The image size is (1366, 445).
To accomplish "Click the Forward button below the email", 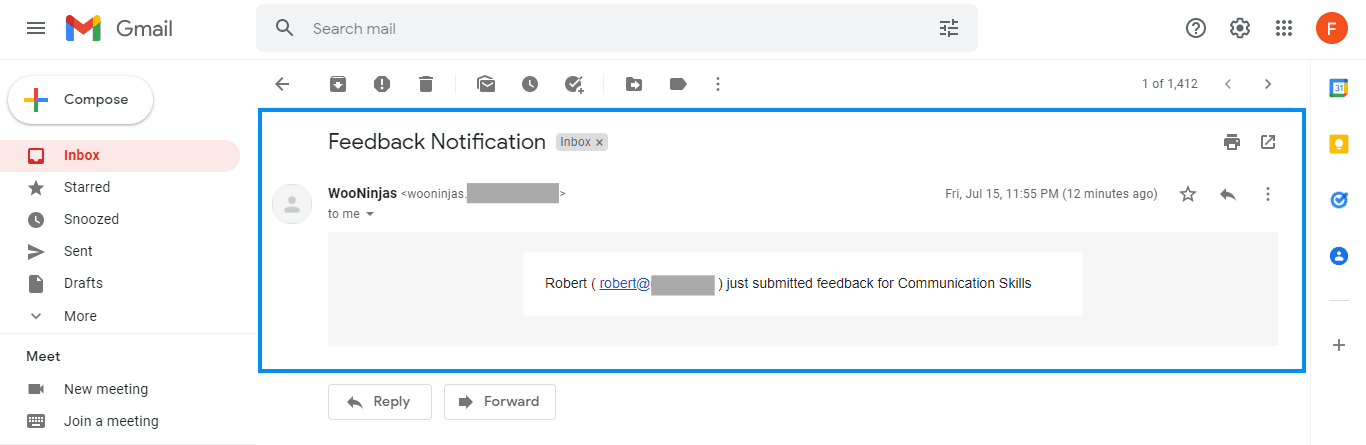I will tap(499, 401).
